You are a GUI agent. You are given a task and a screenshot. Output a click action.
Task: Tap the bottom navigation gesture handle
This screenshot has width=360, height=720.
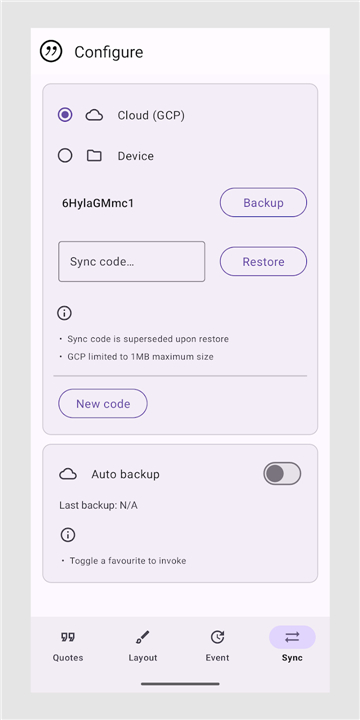[x=180, y=684]
